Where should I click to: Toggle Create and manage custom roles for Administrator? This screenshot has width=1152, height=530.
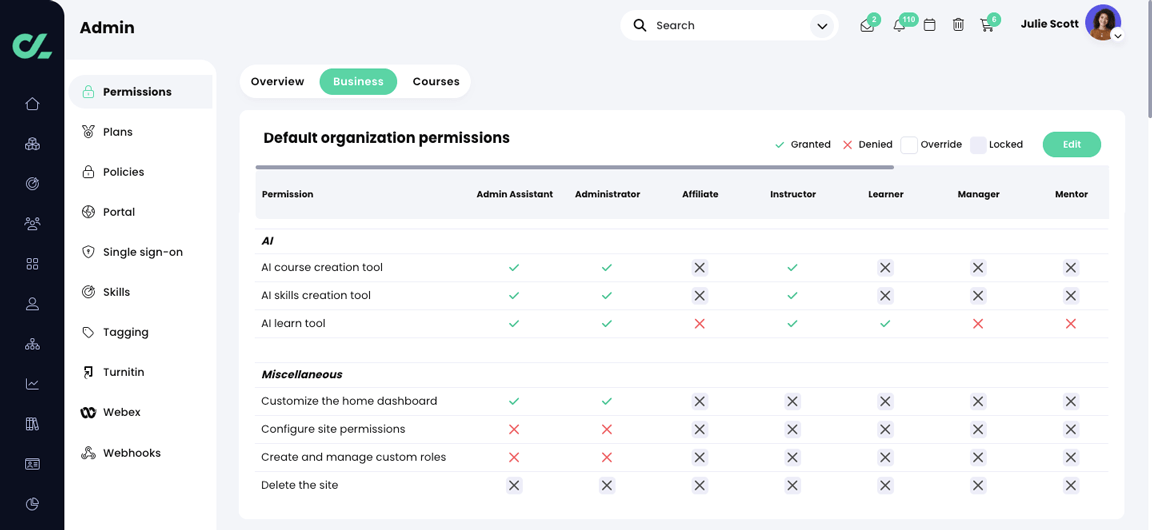point(606,457)
